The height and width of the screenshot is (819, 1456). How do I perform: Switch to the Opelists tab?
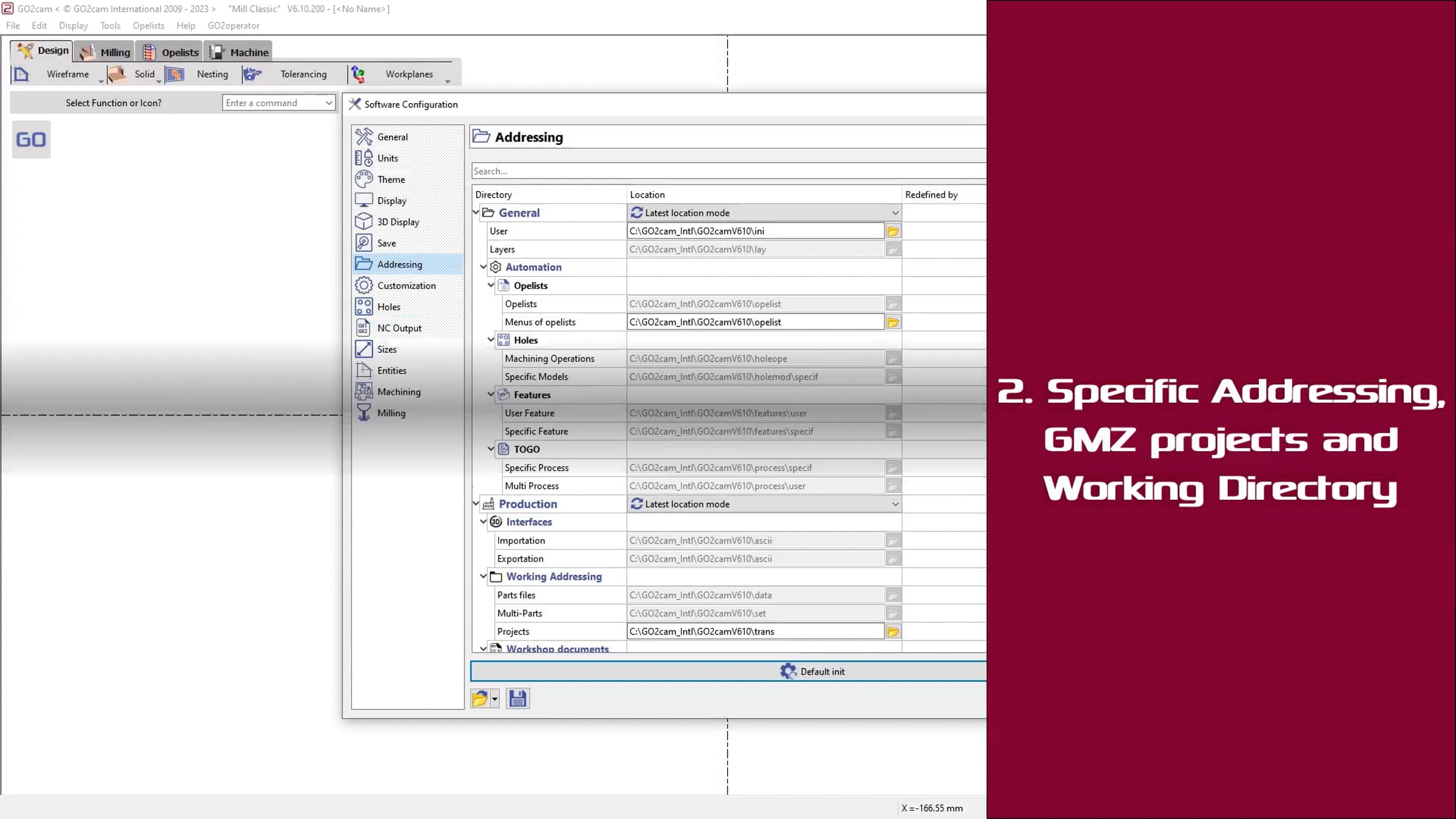coord(170,52)
